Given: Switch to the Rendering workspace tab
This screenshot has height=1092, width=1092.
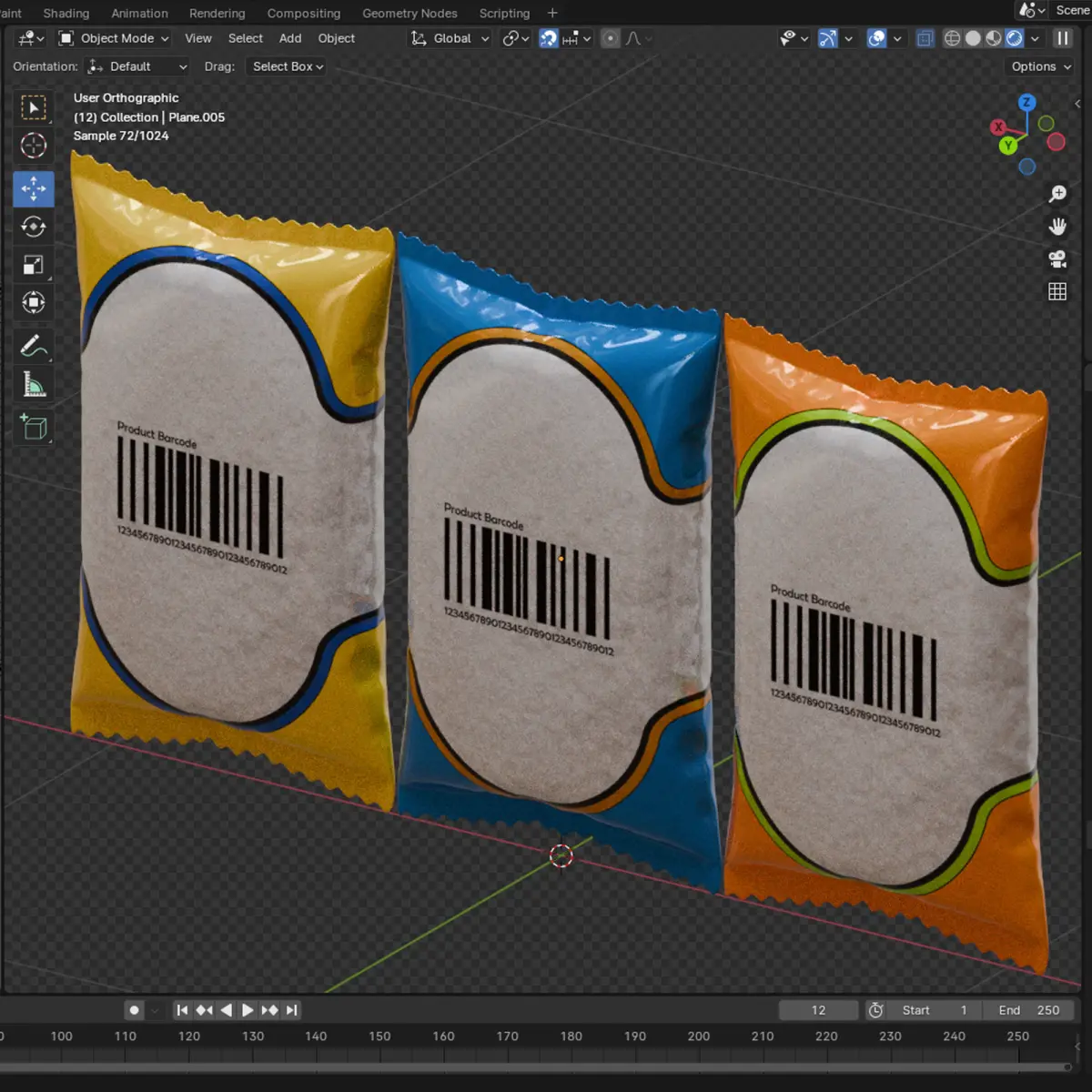Looking at the screenshot, I should point(217,14).
